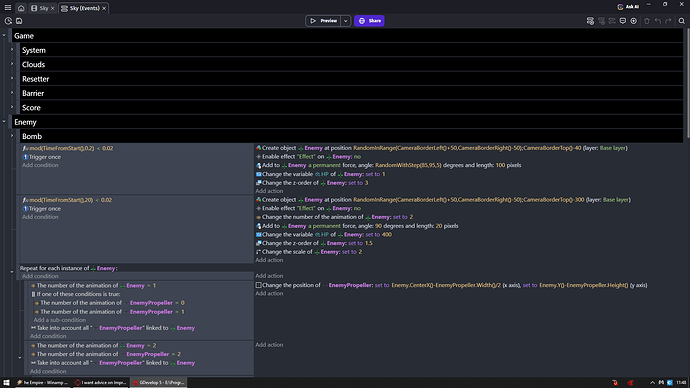Expand the Bomb group
The image size is (690, 388).
(12, 136)
